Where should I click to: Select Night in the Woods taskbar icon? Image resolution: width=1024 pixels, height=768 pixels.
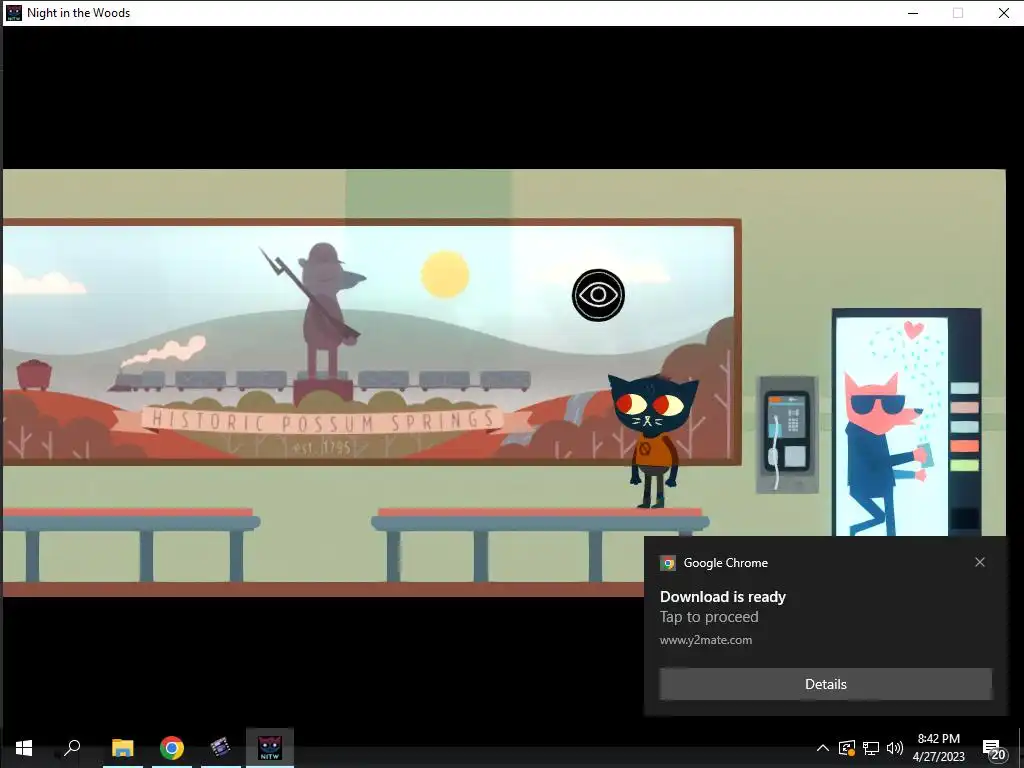tap(270, 748)
